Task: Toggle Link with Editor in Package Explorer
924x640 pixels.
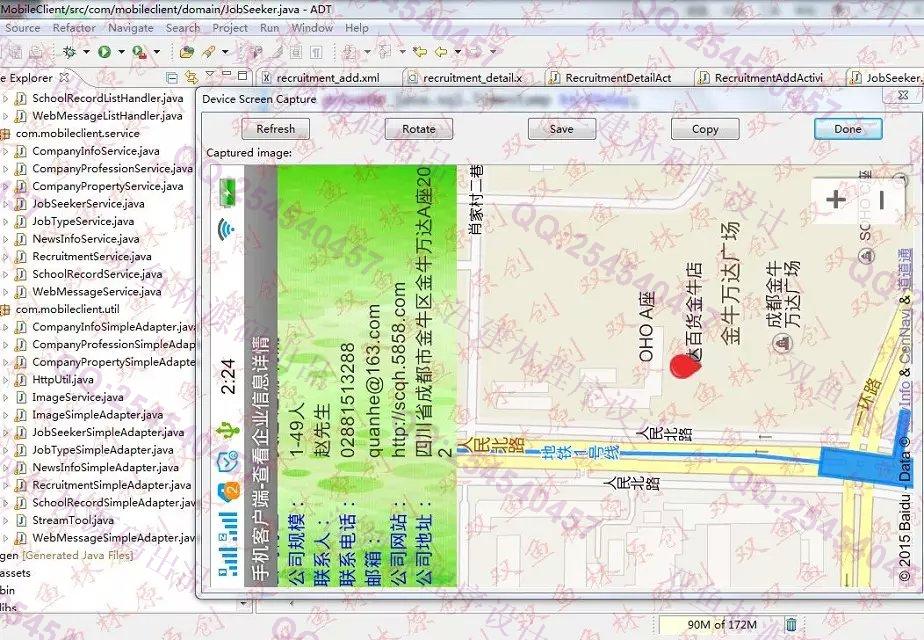Action: (x=191, y=77)
